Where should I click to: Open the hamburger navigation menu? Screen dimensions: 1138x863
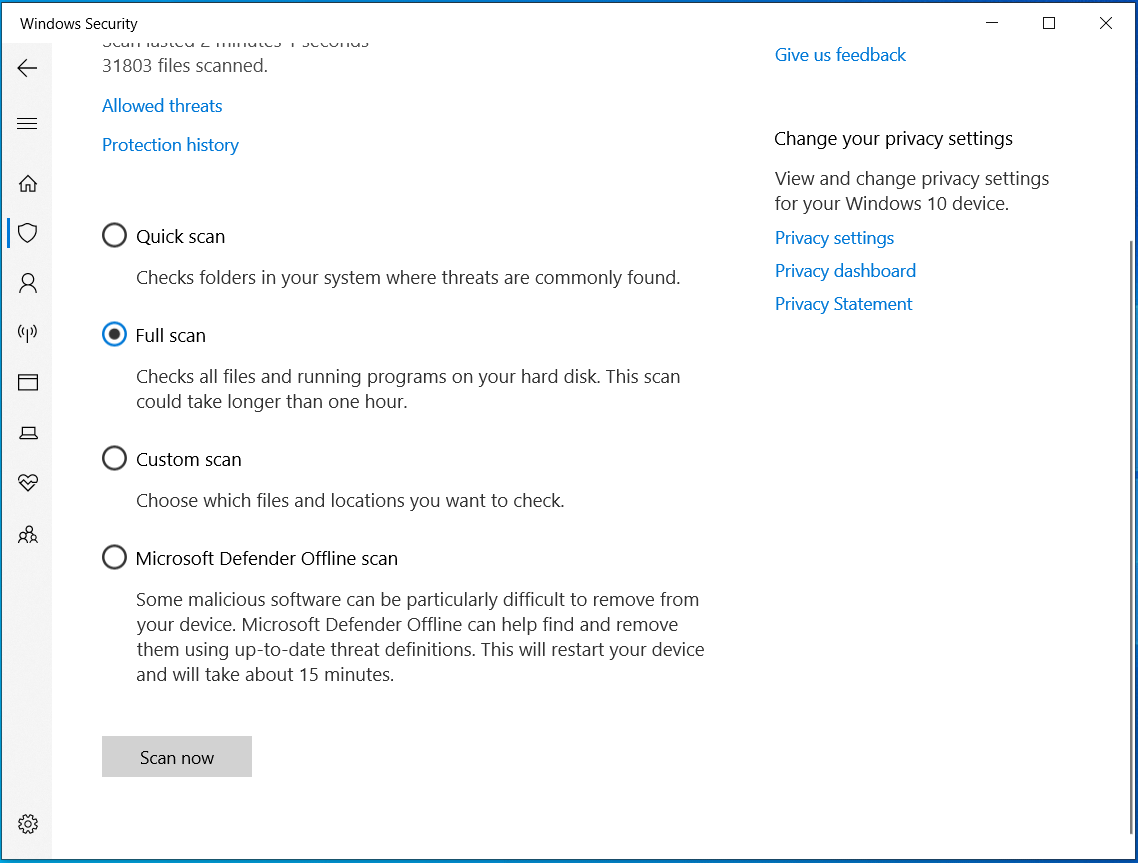click(27, 123)
